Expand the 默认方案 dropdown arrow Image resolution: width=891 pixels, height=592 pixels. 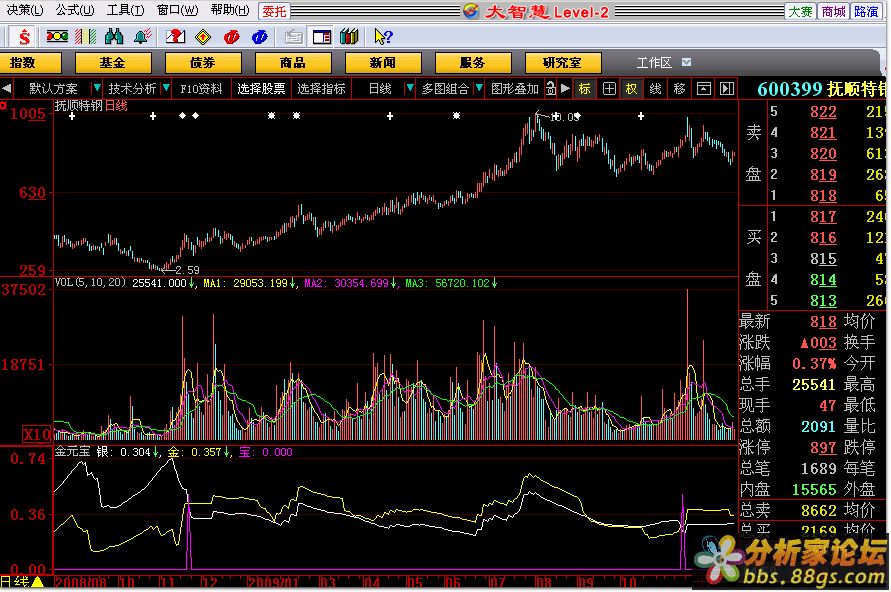[97, 88]
